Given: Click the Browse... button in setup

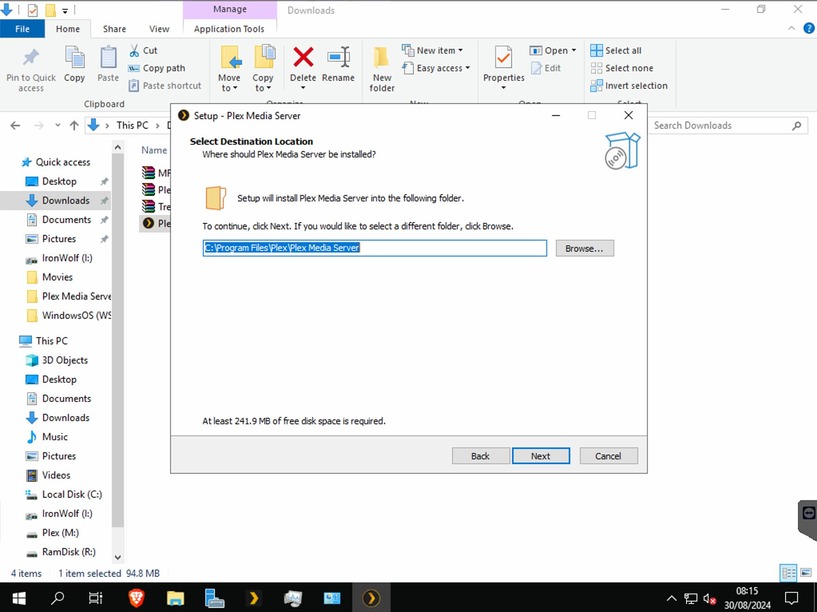Looking at the screenshot, I should coord(584,248).
